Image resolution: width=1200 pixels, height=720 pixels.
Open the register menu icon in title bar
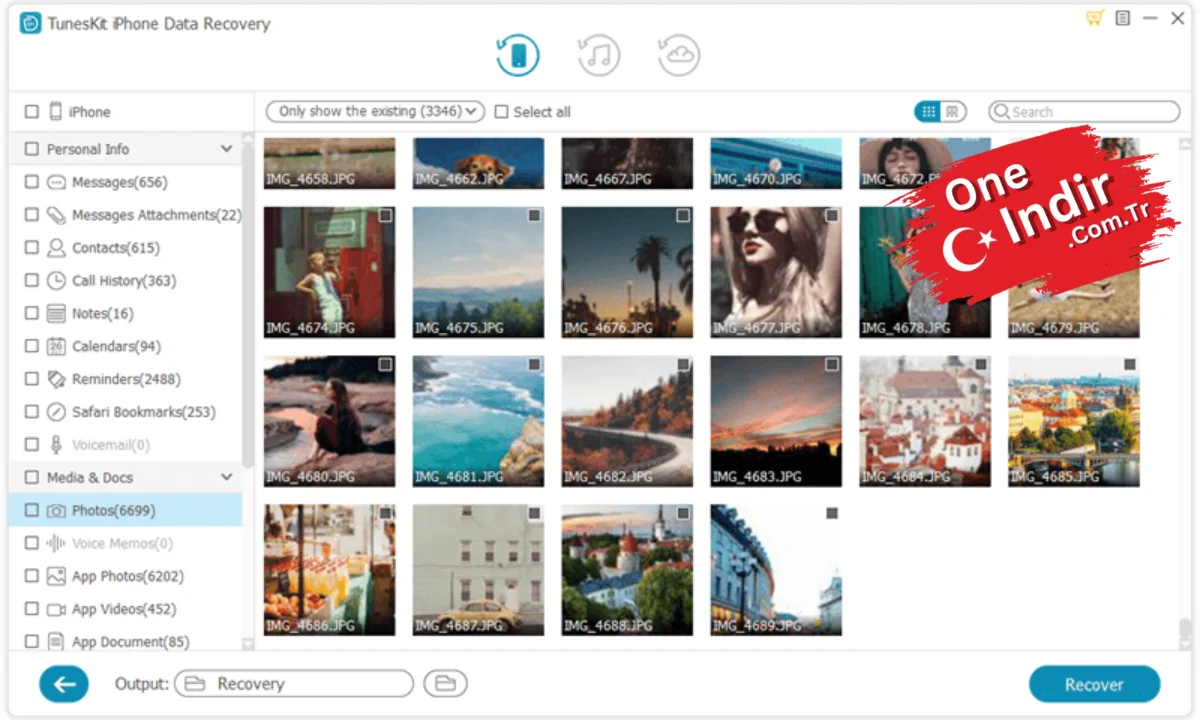(x=1123, y=18)
